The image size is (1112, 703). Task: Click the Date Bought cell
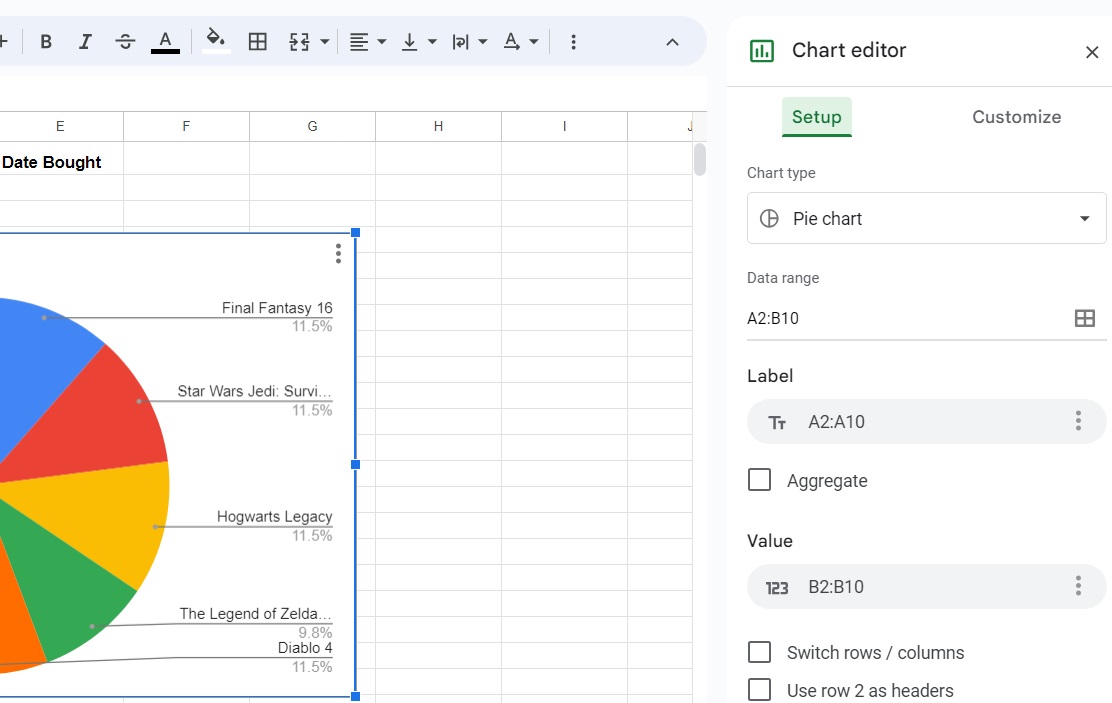[x=61, y=162]
